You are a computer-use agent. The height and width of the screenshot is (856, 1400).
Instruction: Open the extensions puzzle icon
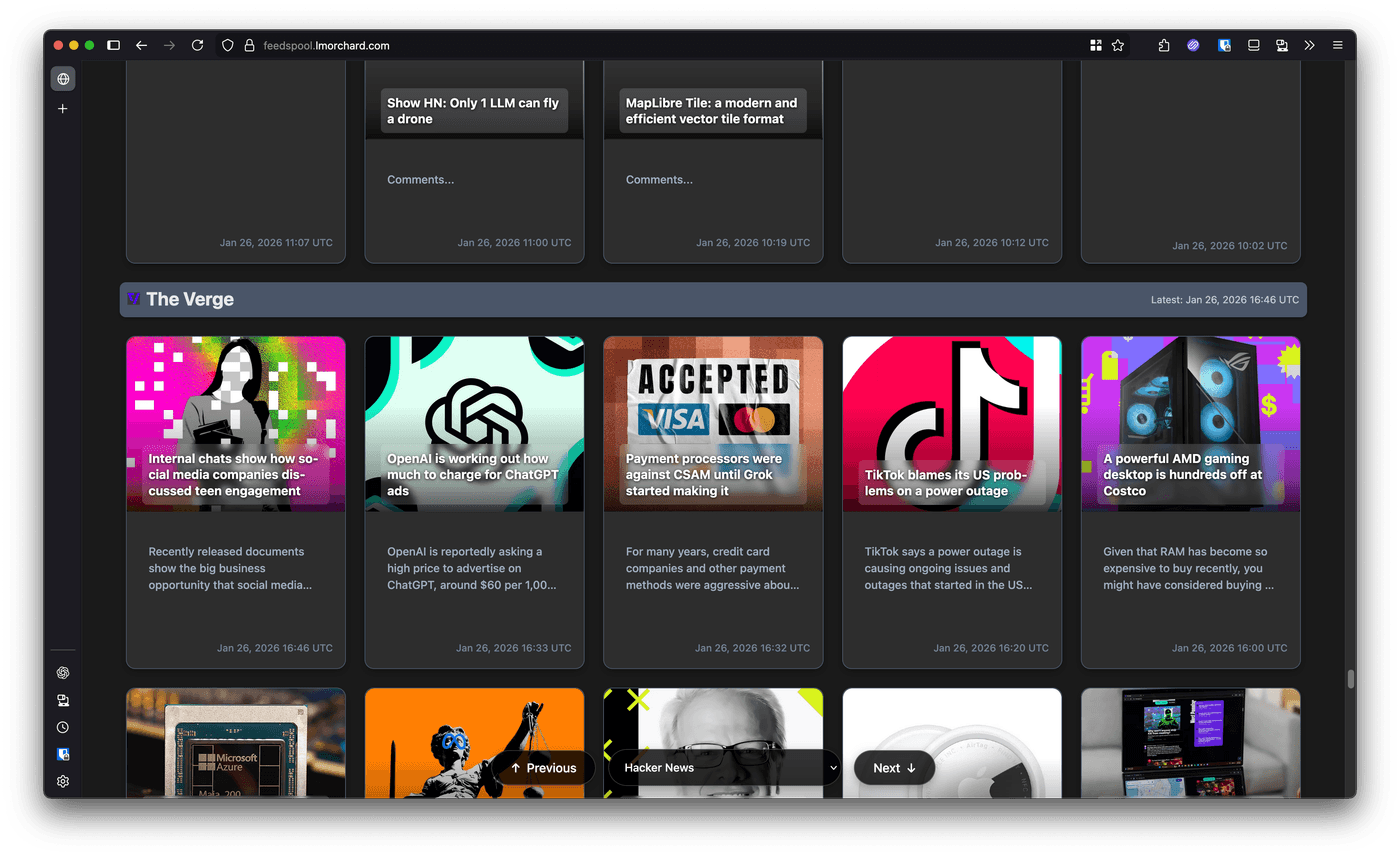click(1164, 45)
